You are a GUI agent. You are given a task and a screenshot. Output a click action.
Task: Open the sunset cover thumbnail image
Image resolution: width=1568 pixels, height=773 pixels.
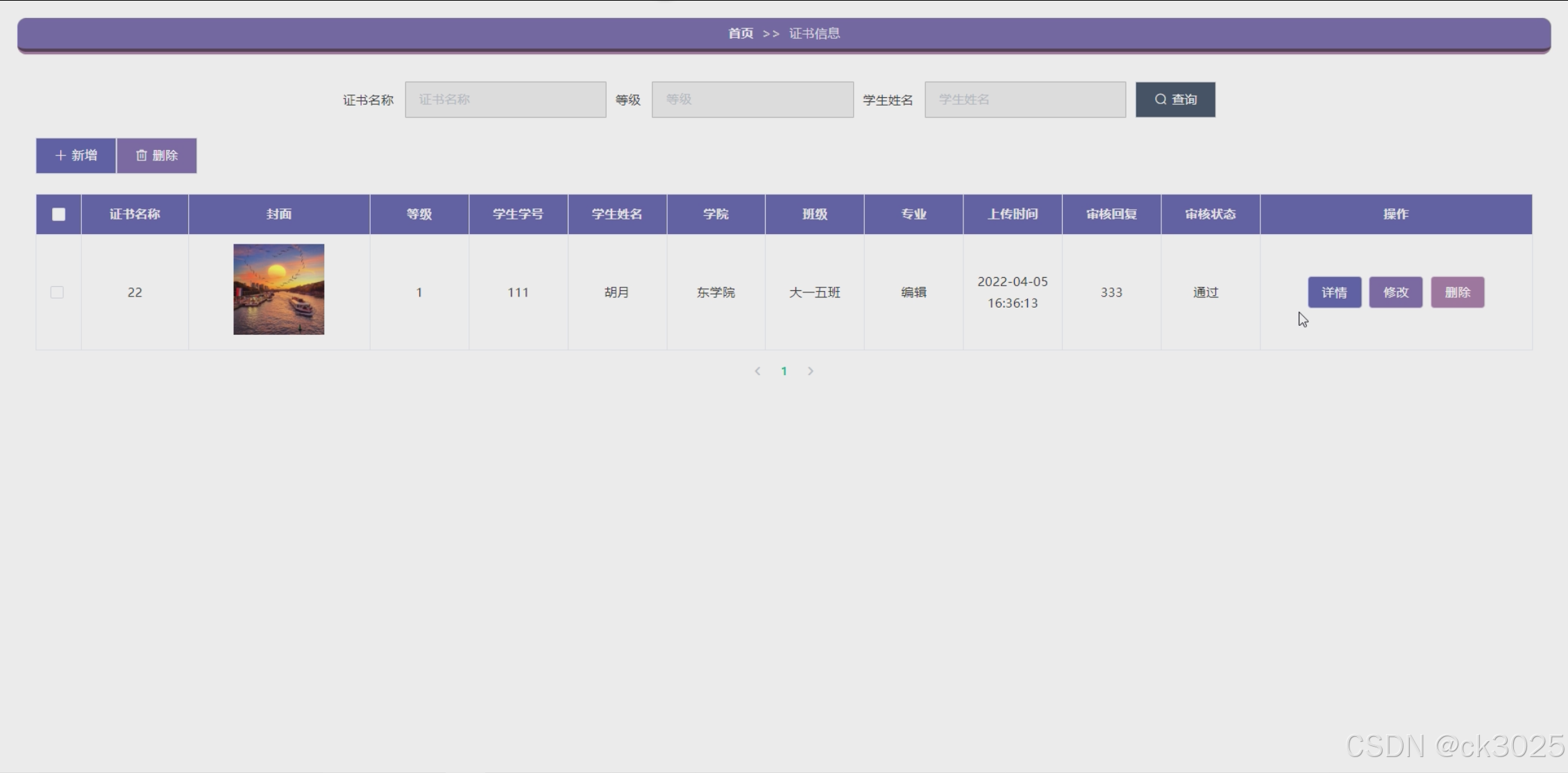[x=278, y=289]
